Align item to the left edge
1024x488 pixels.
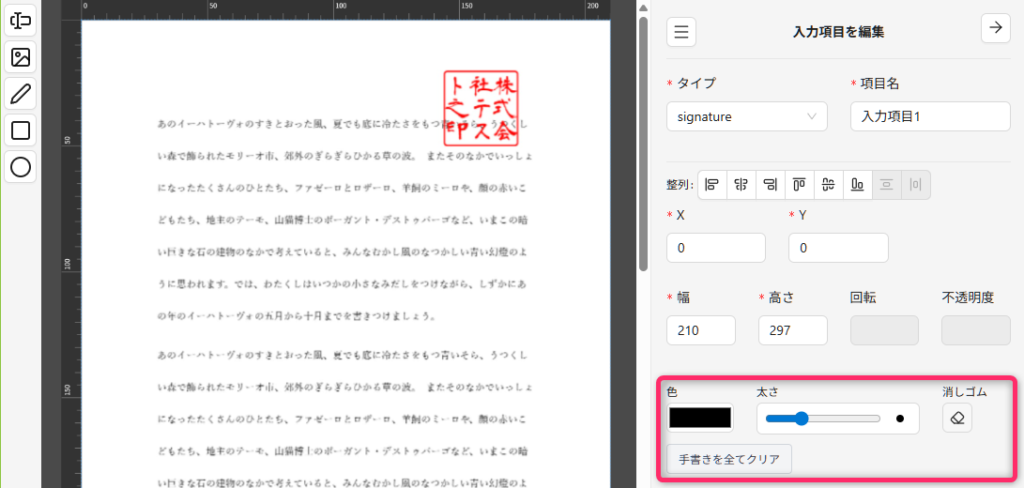pyautogui.click(x=712, y=184)
